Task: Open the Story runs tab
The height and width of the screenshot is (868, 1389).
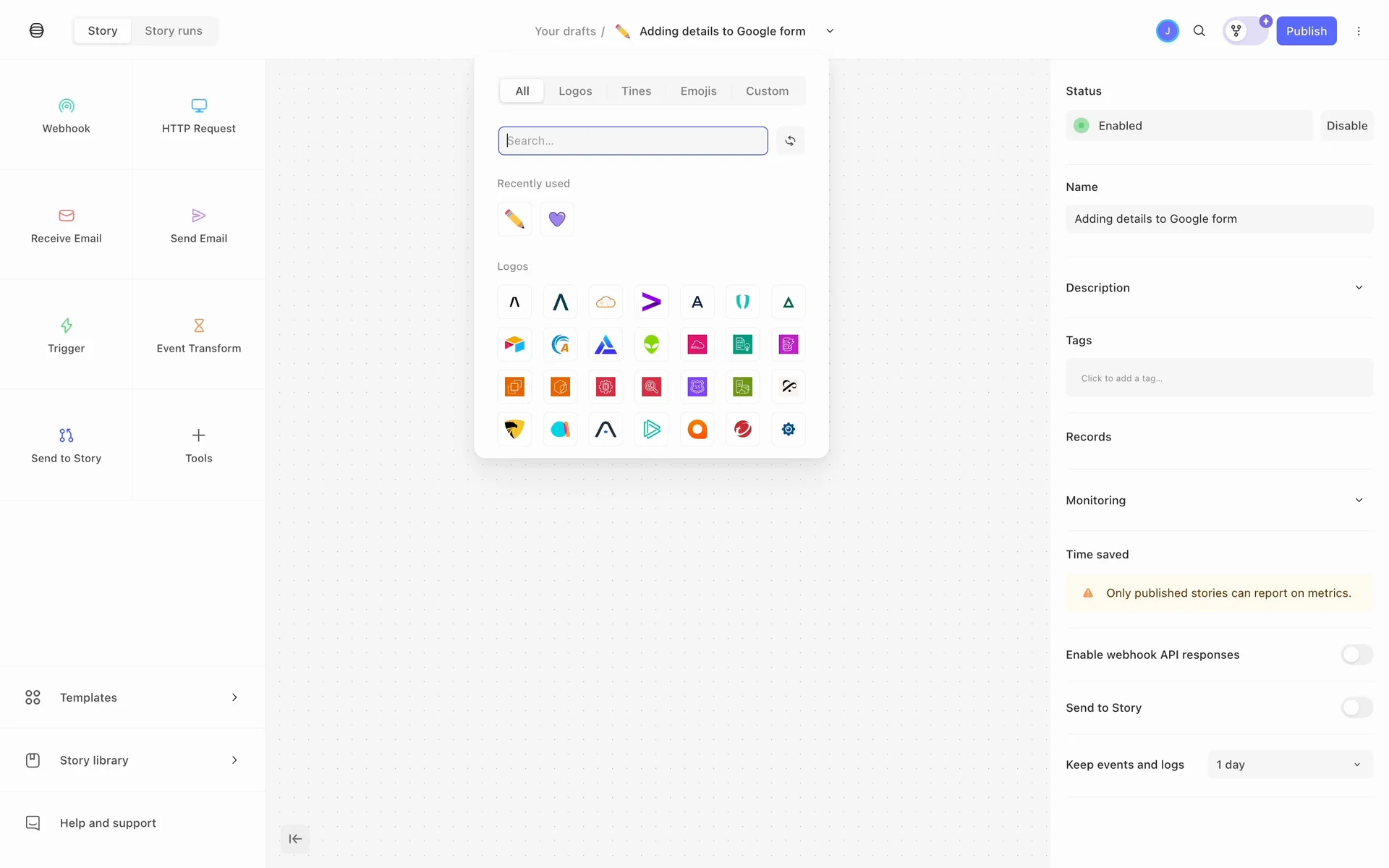Action: pos(174,31)
